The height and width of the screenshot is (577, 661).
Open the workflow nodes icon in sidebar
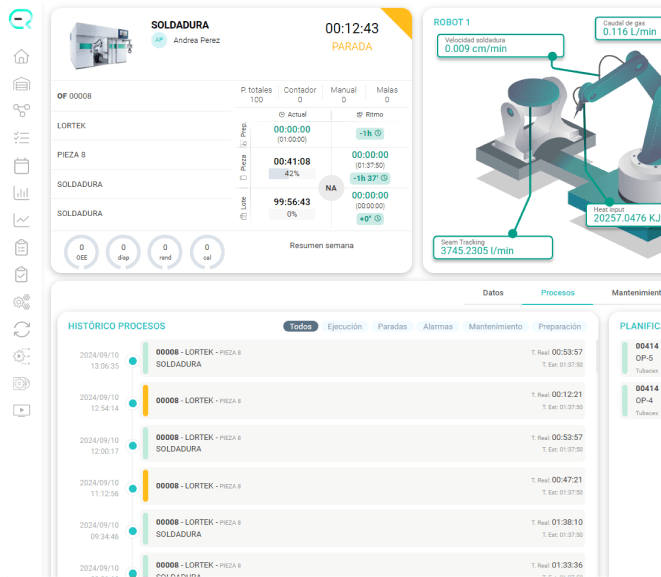click(21, 111)
